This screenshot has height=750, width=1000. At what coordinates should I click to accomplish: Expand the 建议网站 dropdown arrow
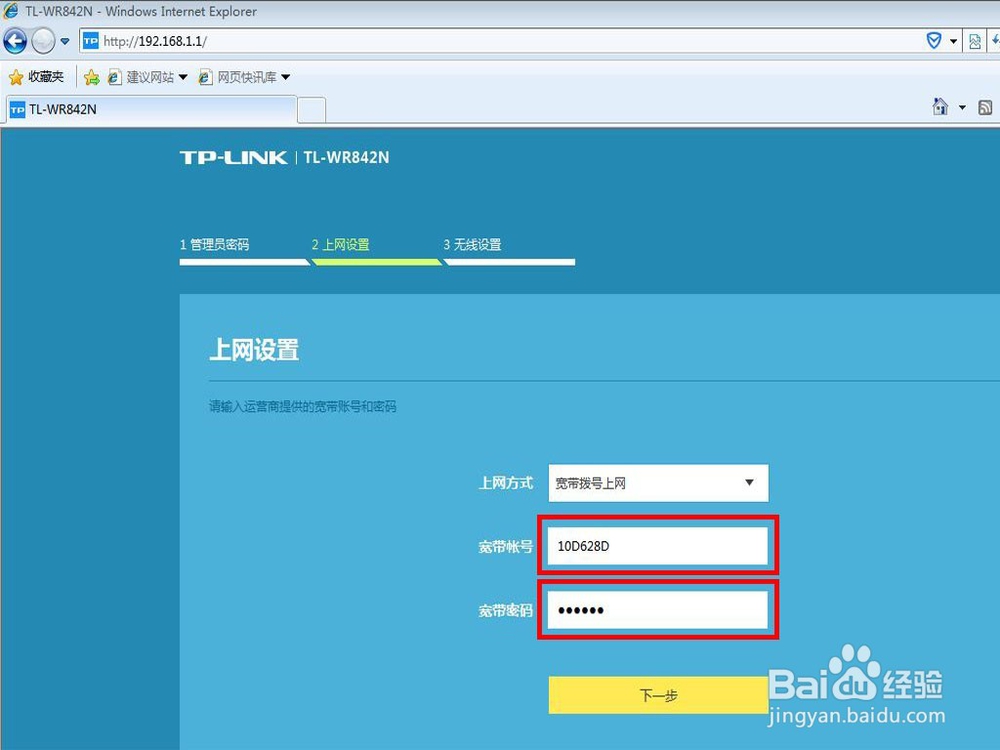183,77
